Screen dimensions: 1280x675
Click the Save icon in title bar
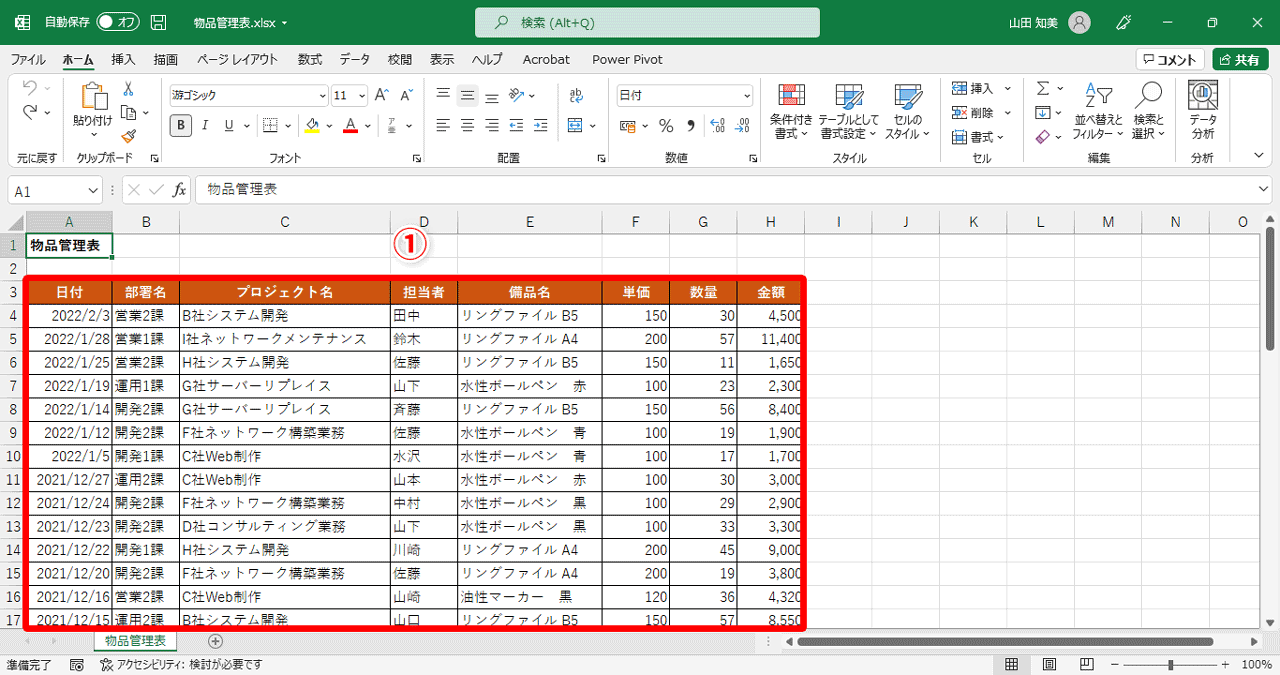158,22
